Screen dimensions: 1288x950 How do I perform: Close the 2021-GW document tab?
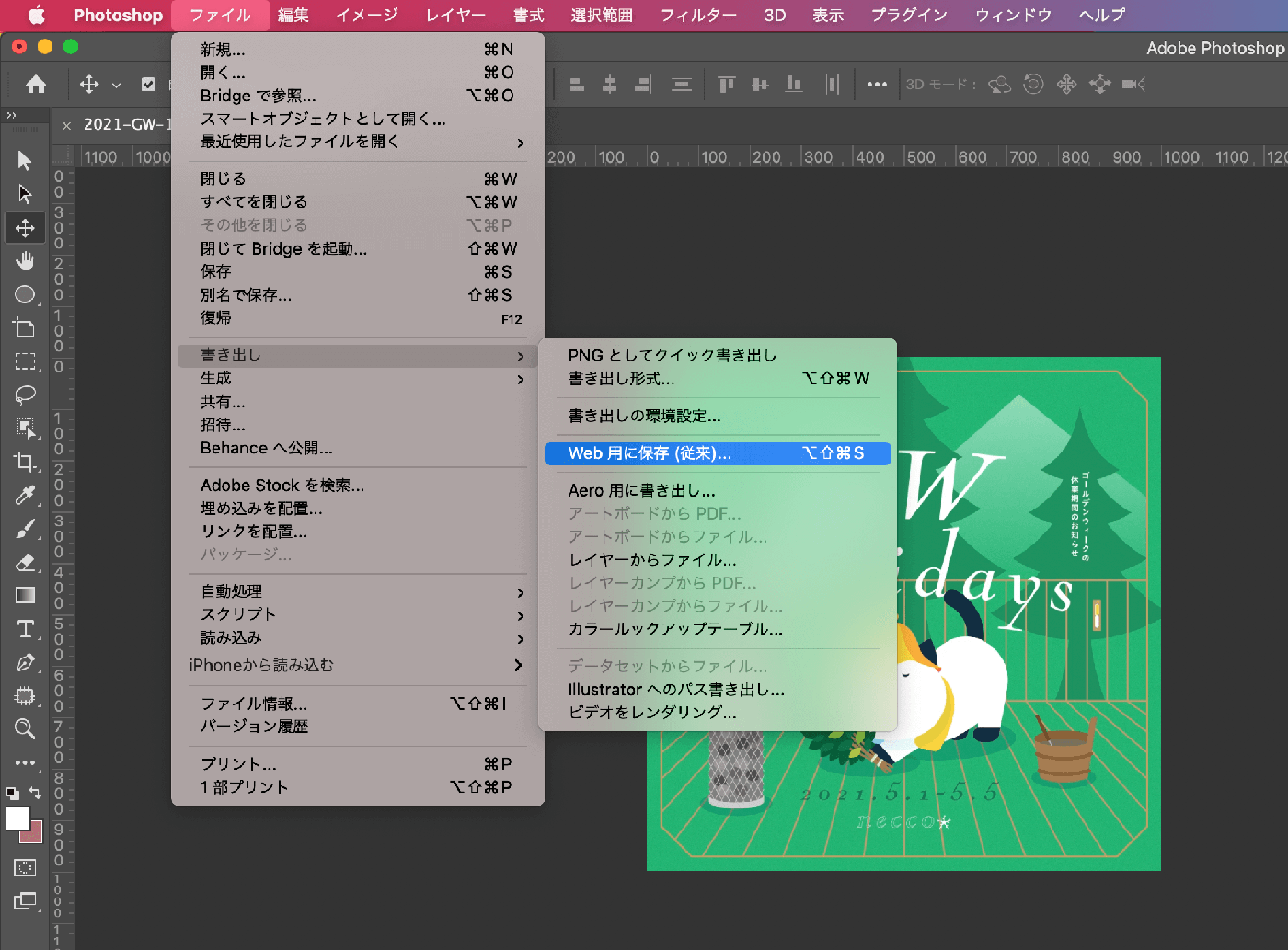coord(66,125)
